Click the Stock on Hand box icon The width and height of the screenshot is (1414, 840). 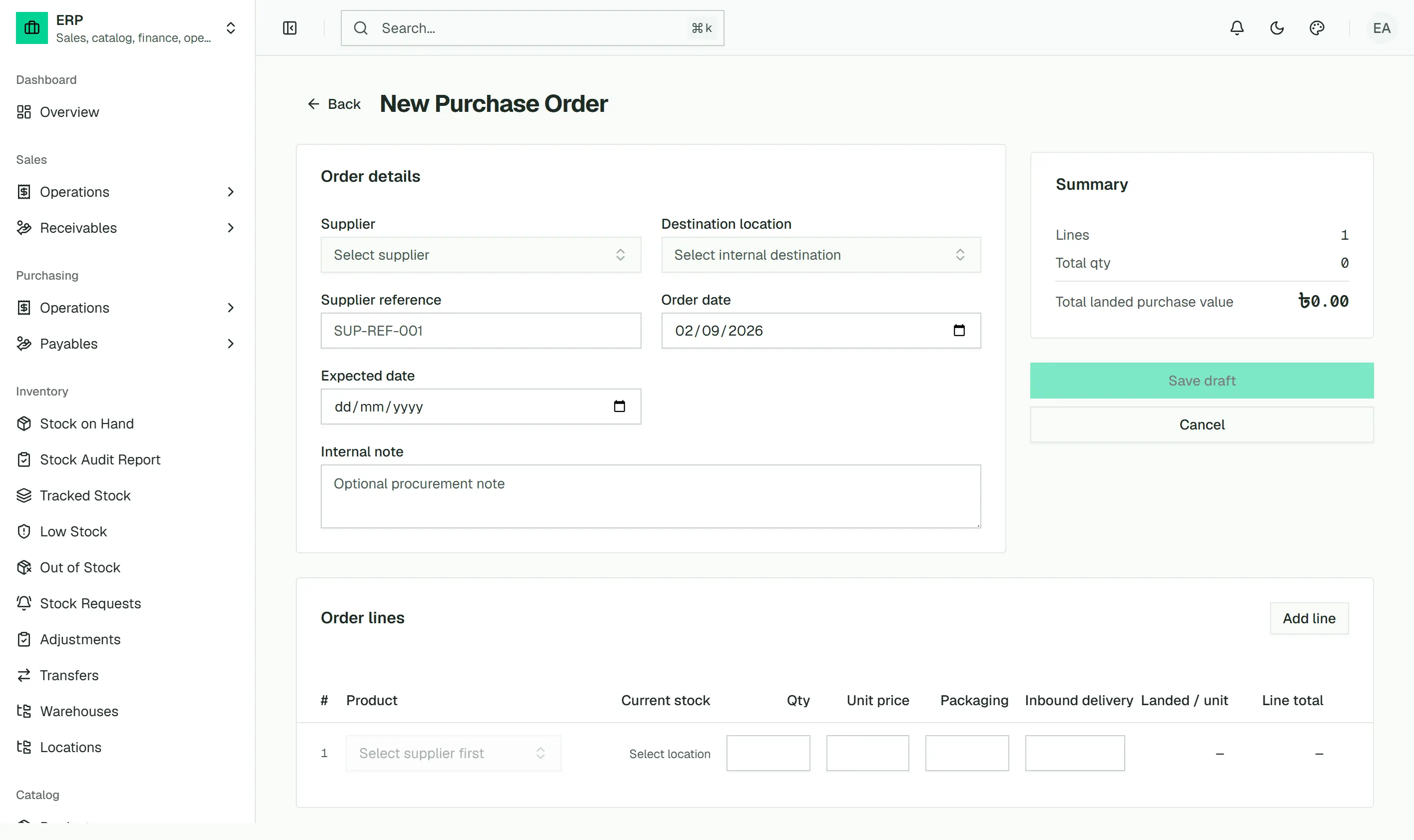[x=24, y=423]
